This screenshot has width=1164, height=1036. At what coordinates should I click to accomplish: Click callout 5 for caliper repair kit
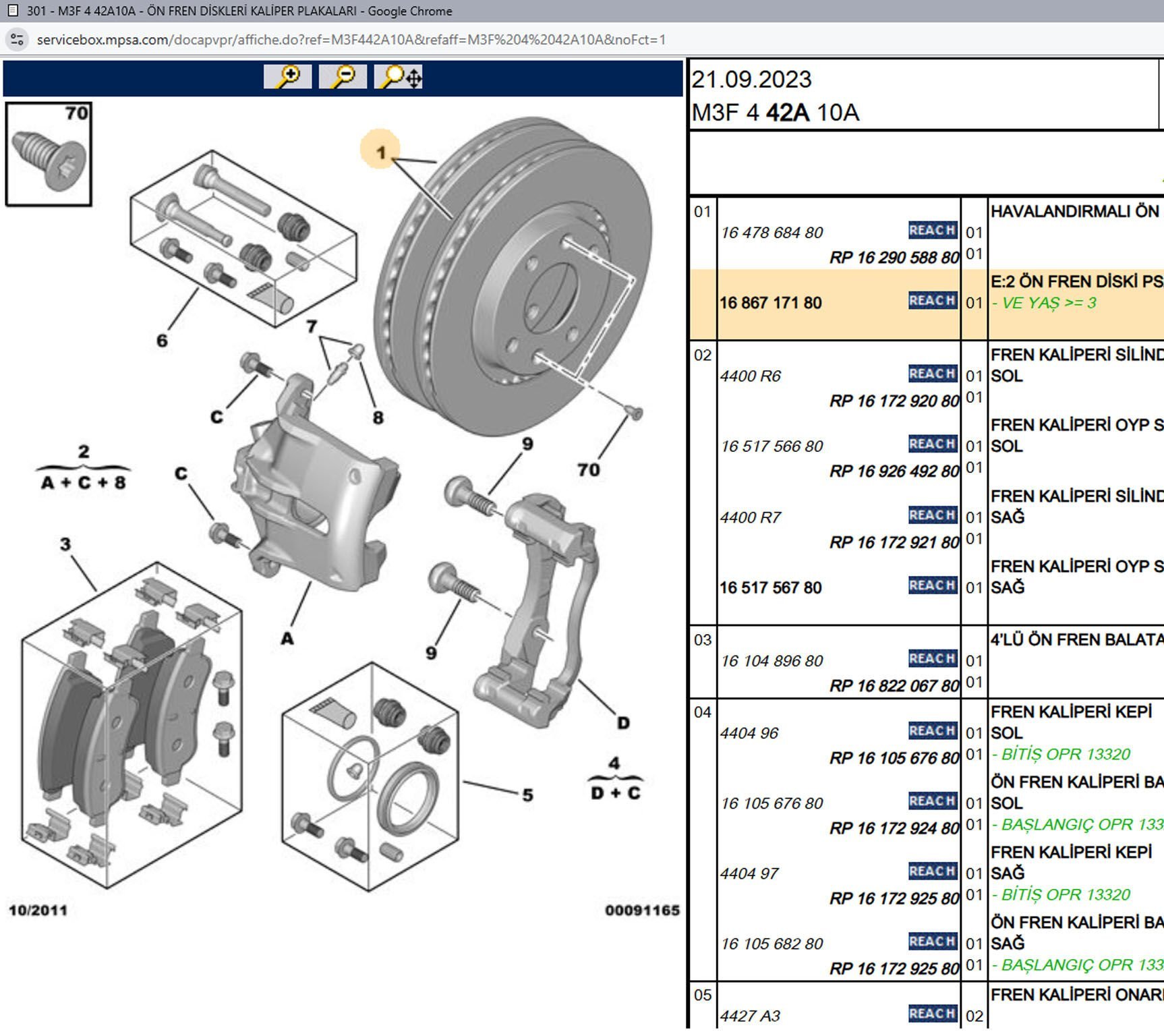click(x=527, y=795)
